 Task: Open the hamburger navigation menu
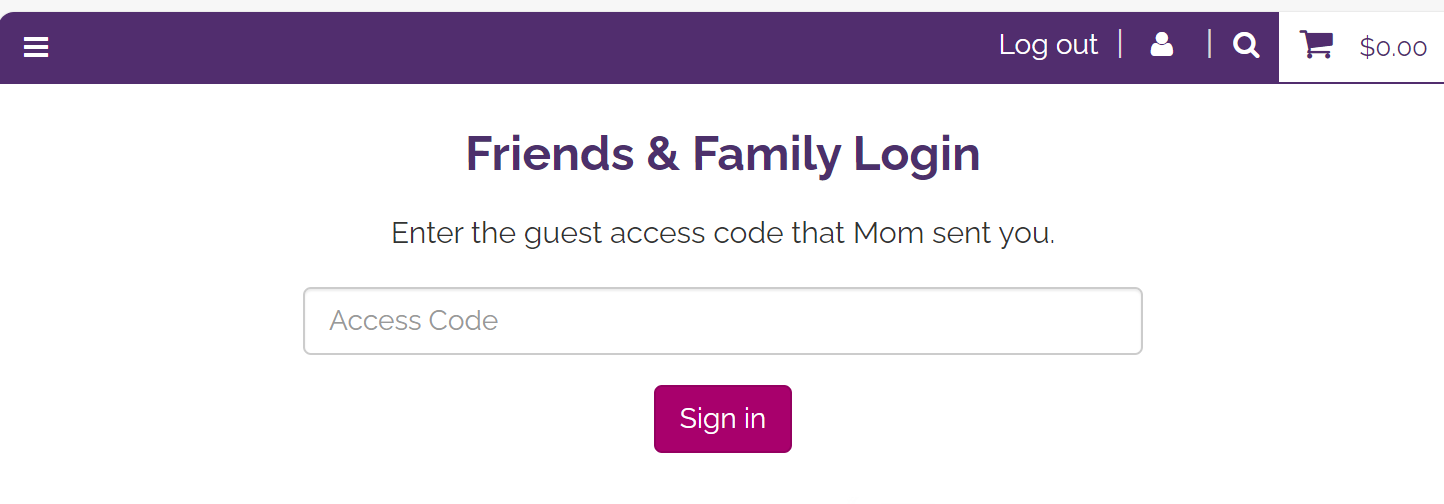point(36,47)
